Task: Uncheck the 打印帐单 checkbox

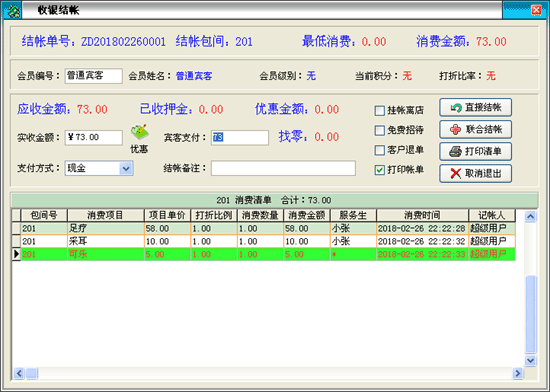Action: coord(380,170)
